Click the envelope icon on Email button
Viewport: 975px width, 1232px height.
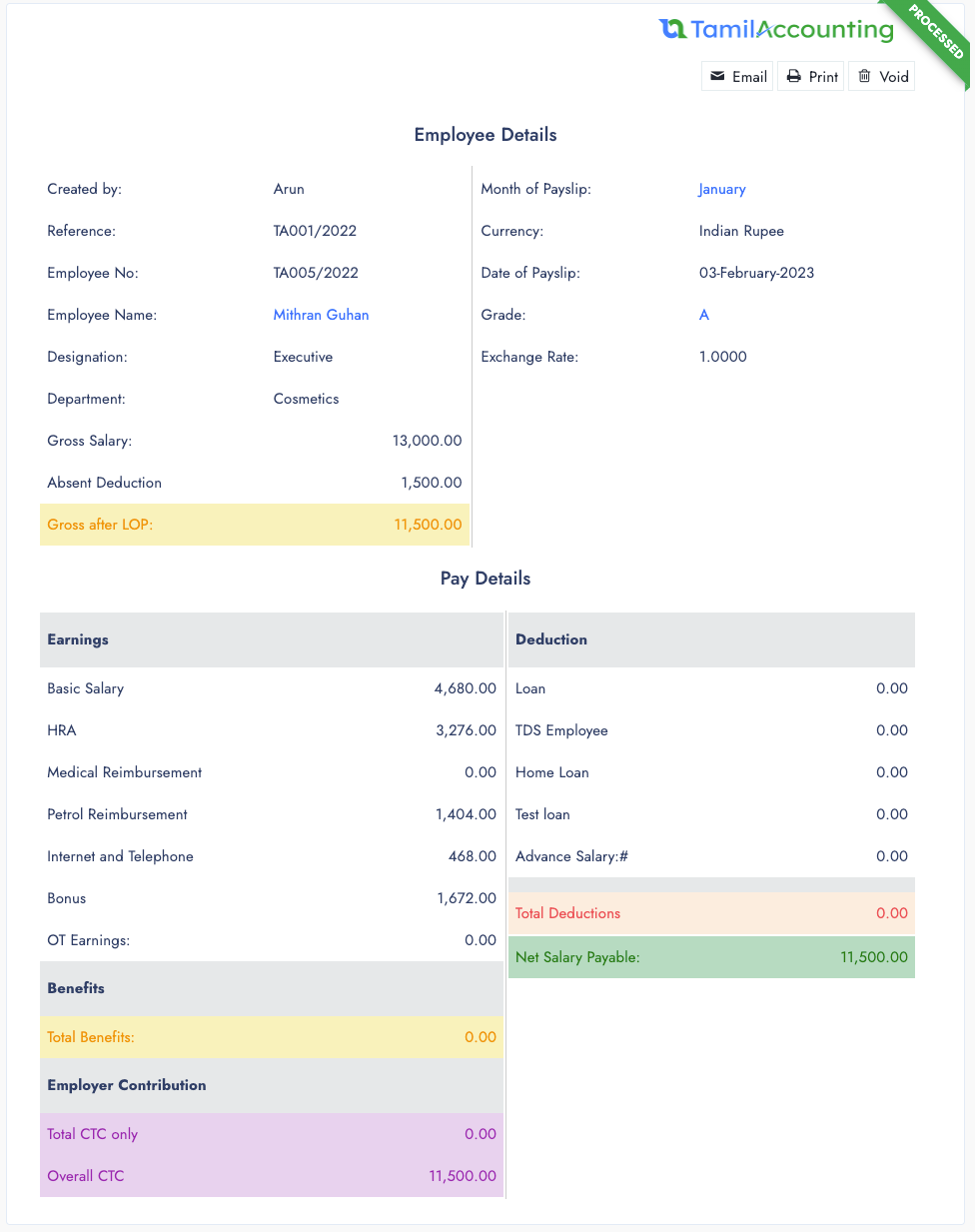tap(717, 76)
